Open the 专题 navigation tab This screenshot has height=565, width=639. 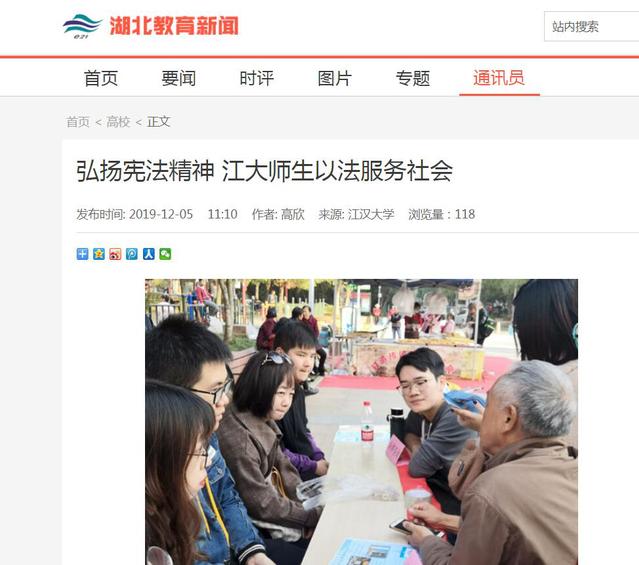[412, 78]
